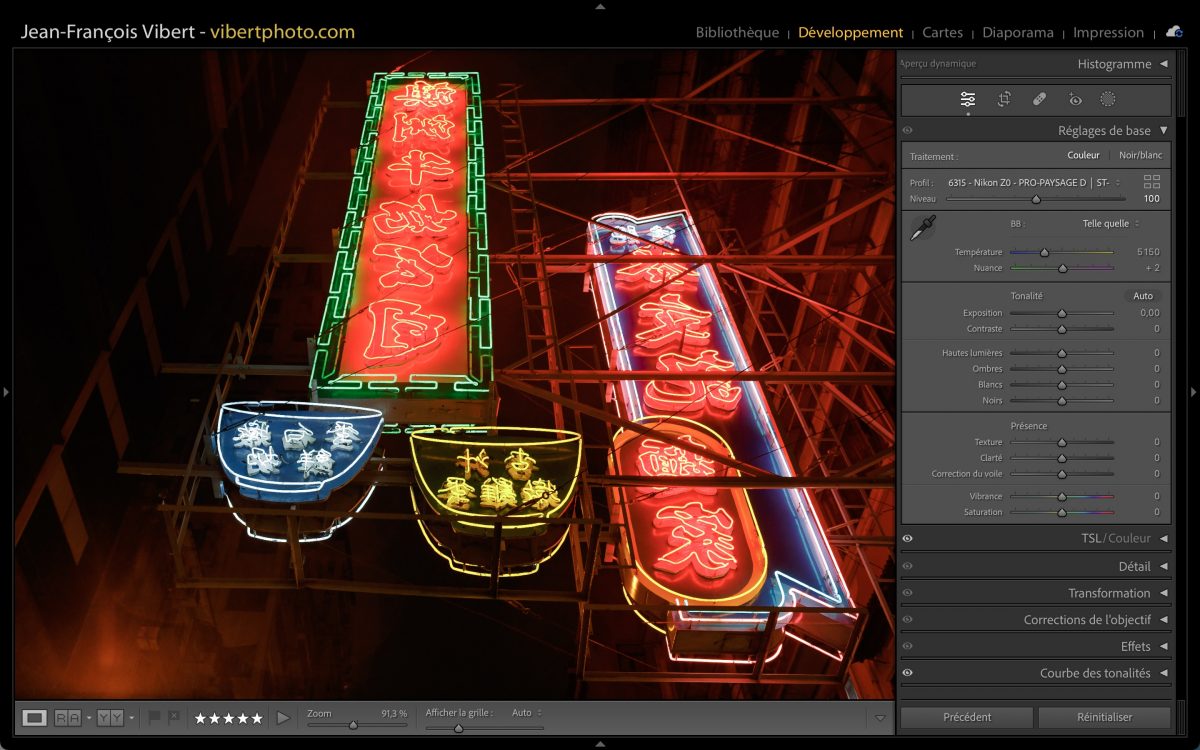Switch to the Bibliothèque module

point(737,32)
